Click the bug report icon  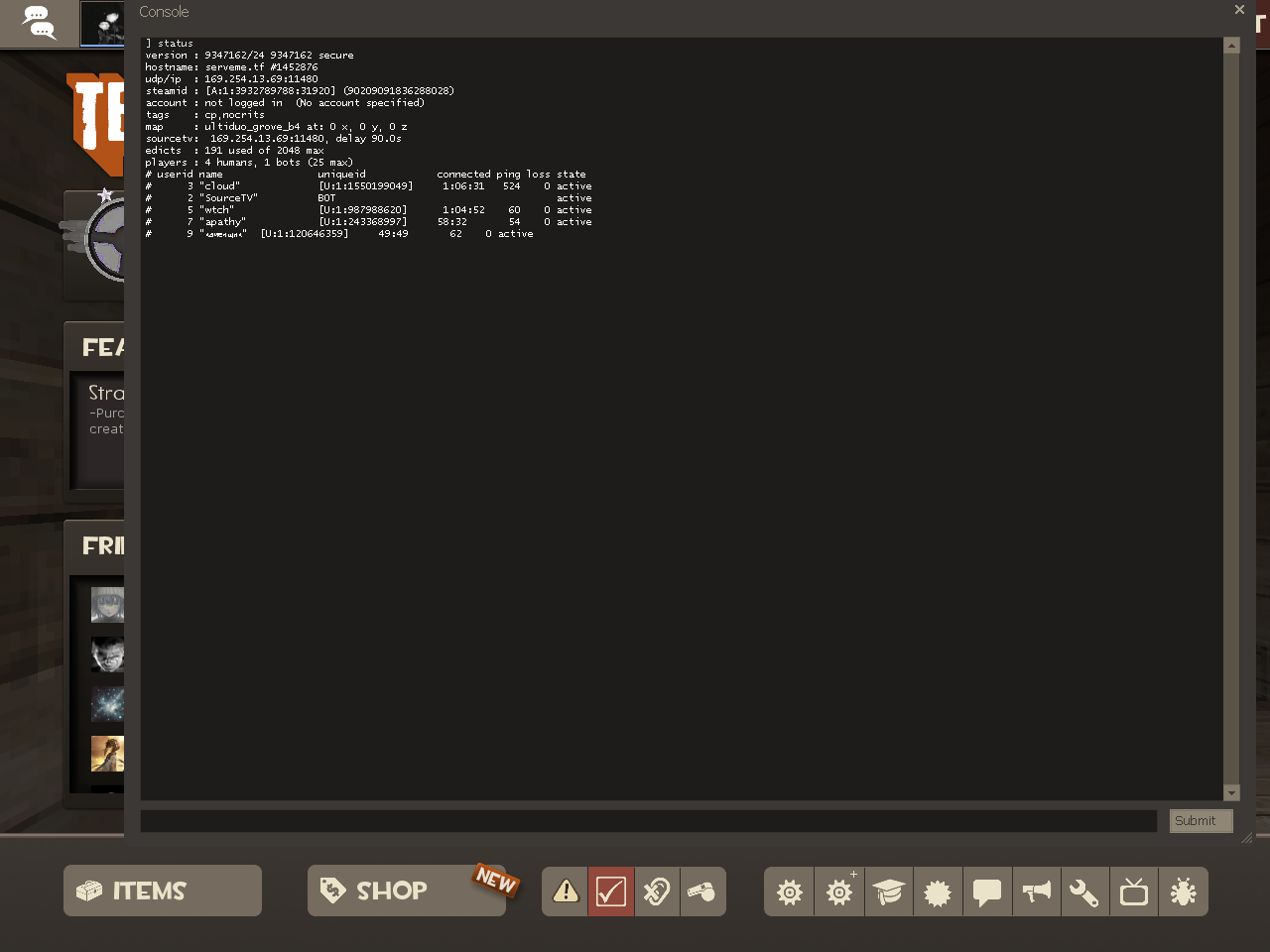(1183, 892)
